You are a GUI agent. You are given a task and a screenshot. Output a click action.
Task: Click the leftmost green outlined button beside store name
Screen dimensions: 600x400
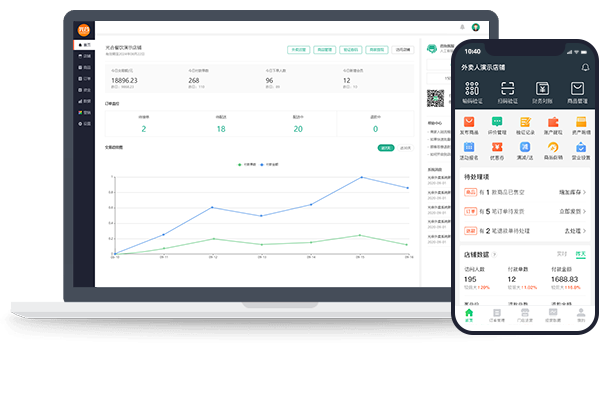[298, 50]
